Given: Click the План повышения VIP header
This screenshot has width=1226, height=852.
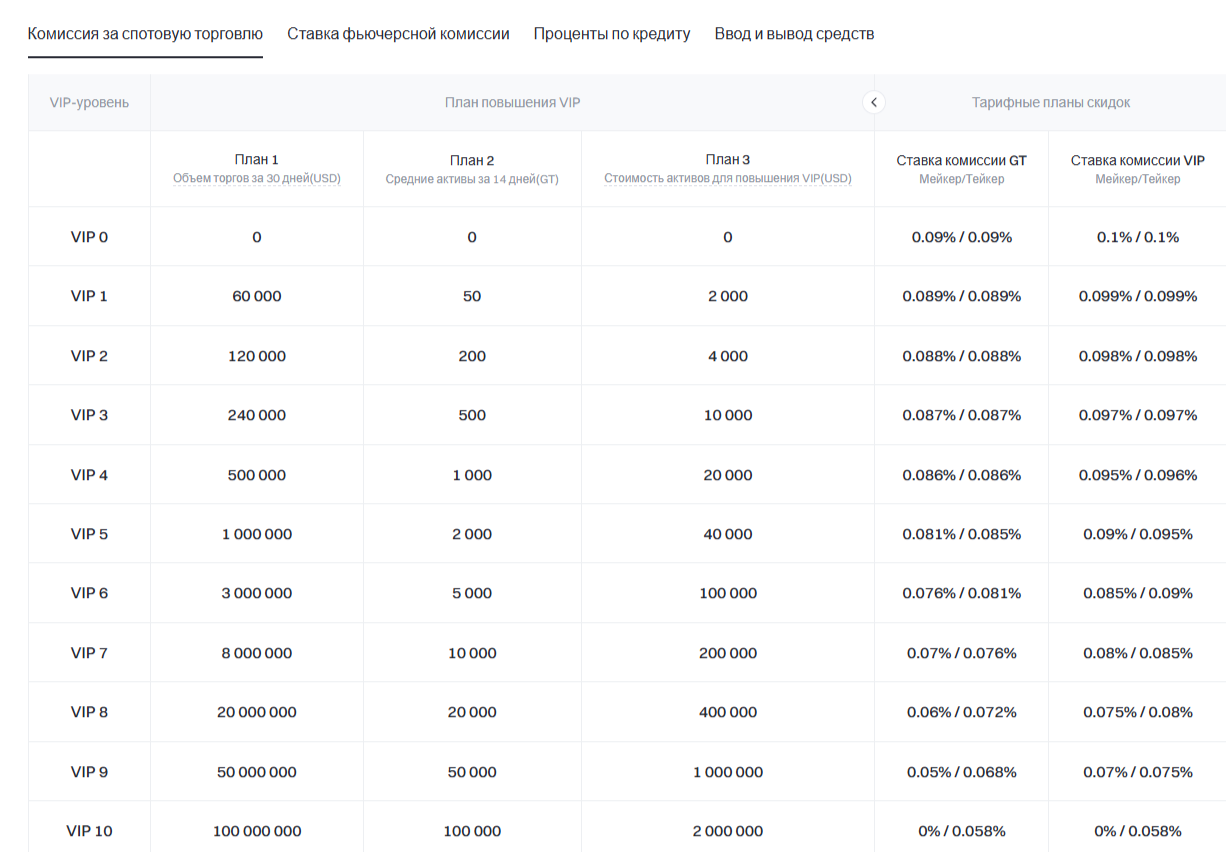Looking at the screenshot, I should (x=512, y=102).
